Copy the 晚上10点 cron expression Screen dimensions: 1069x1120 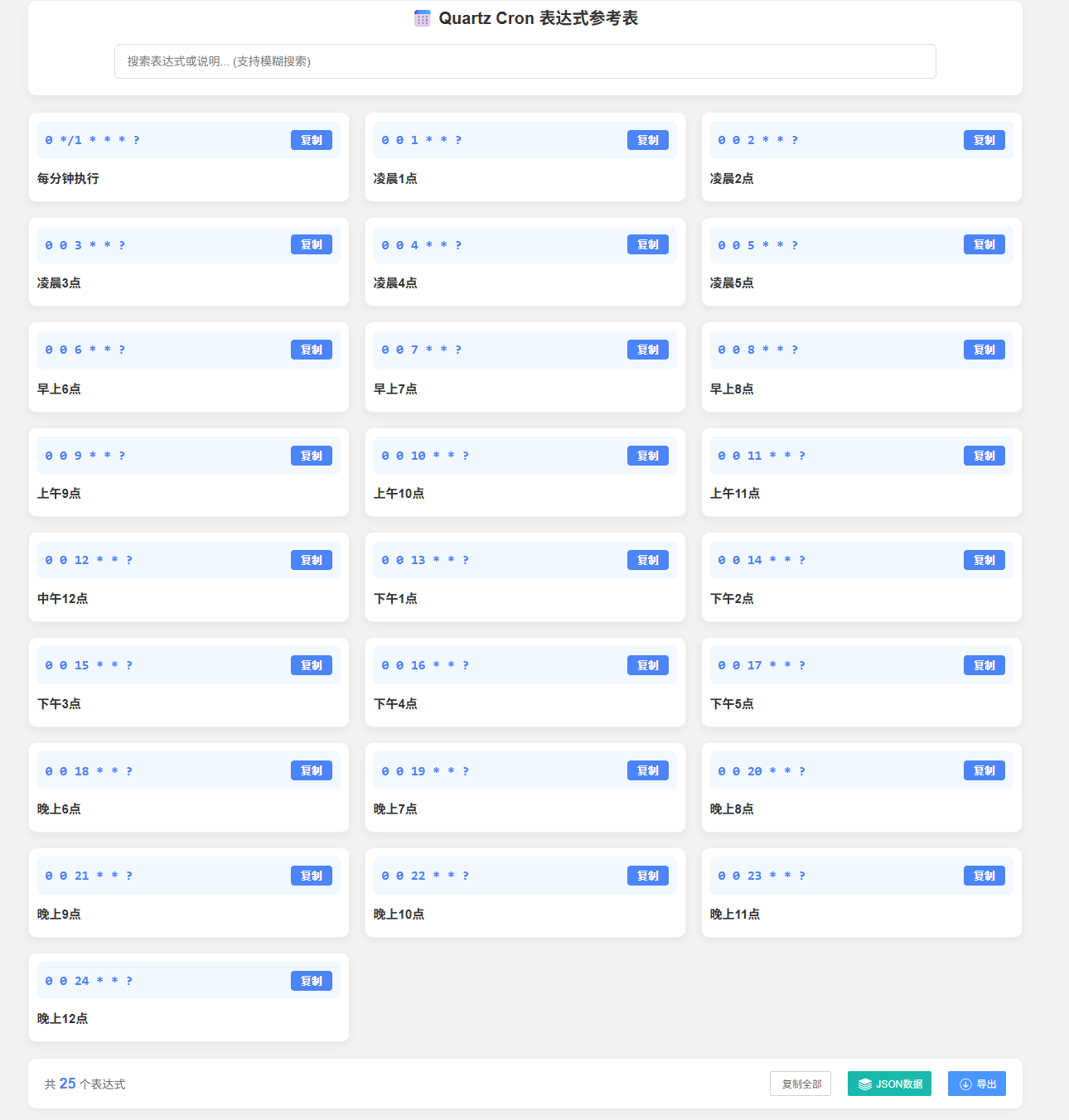tap(648, 876)
